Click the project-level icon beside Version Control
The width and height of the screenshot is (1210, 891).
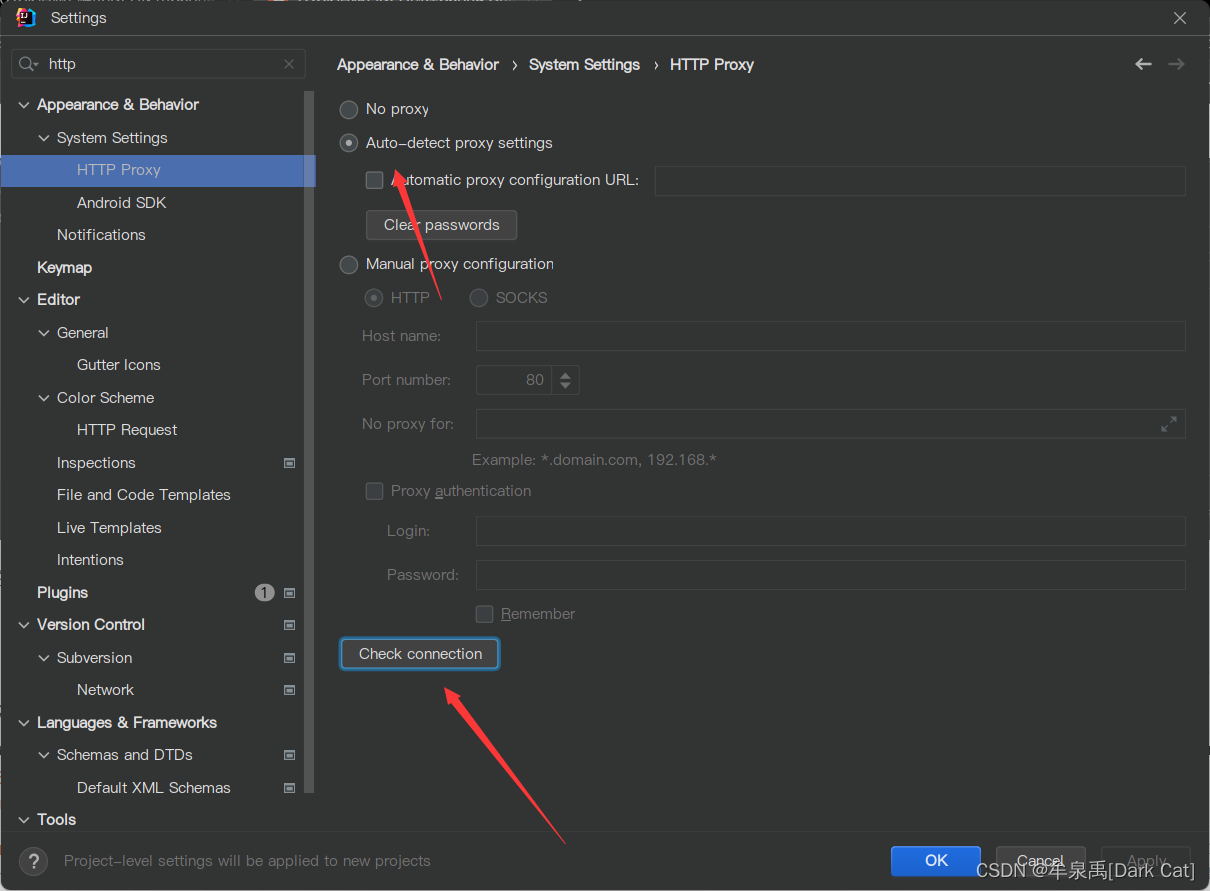tap(289, 625)
